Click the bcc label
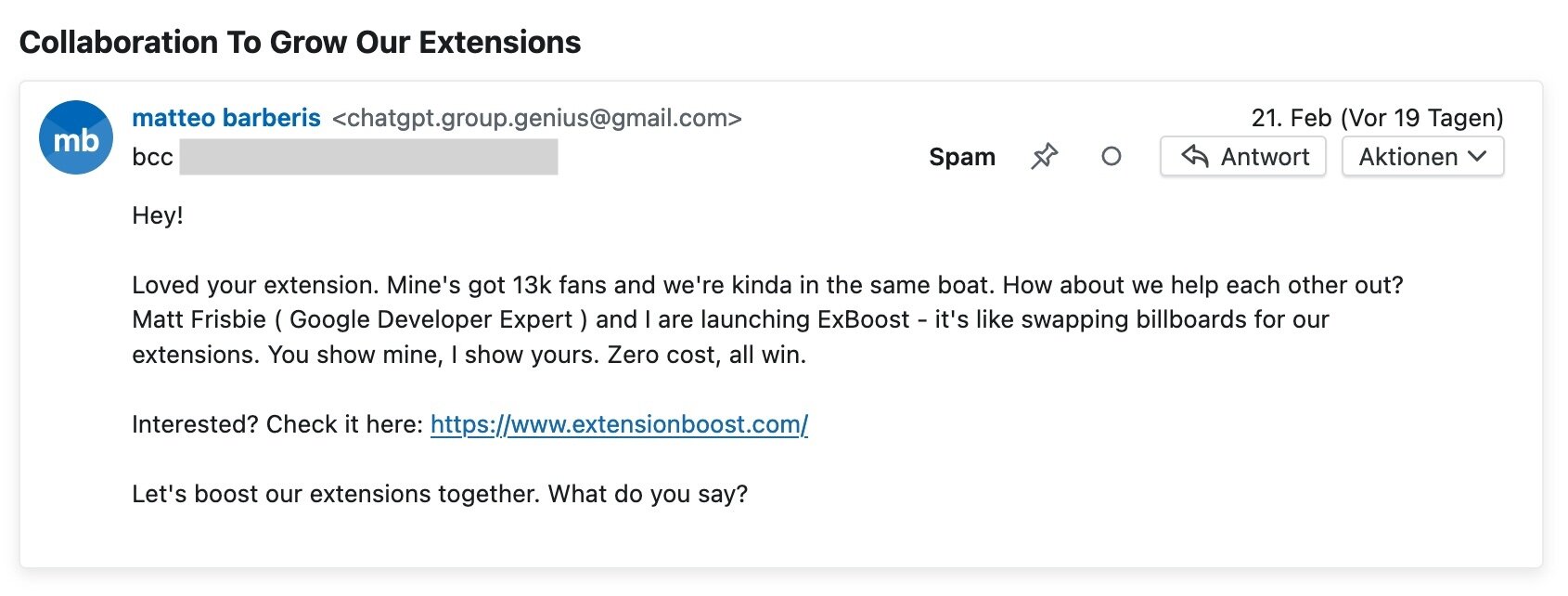Screen dimensions: 1568x596 pos(152,157)
